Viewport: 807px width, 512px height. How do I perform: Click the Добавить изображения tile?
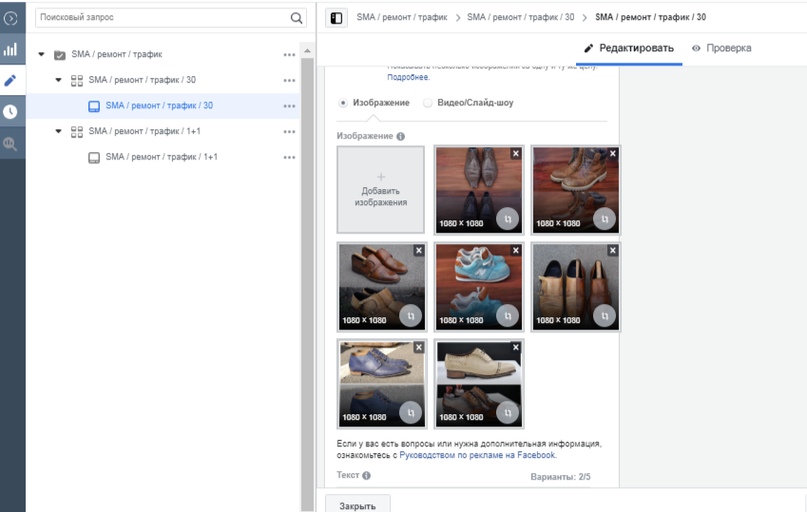pyautogui.click(x=380, y=190)
